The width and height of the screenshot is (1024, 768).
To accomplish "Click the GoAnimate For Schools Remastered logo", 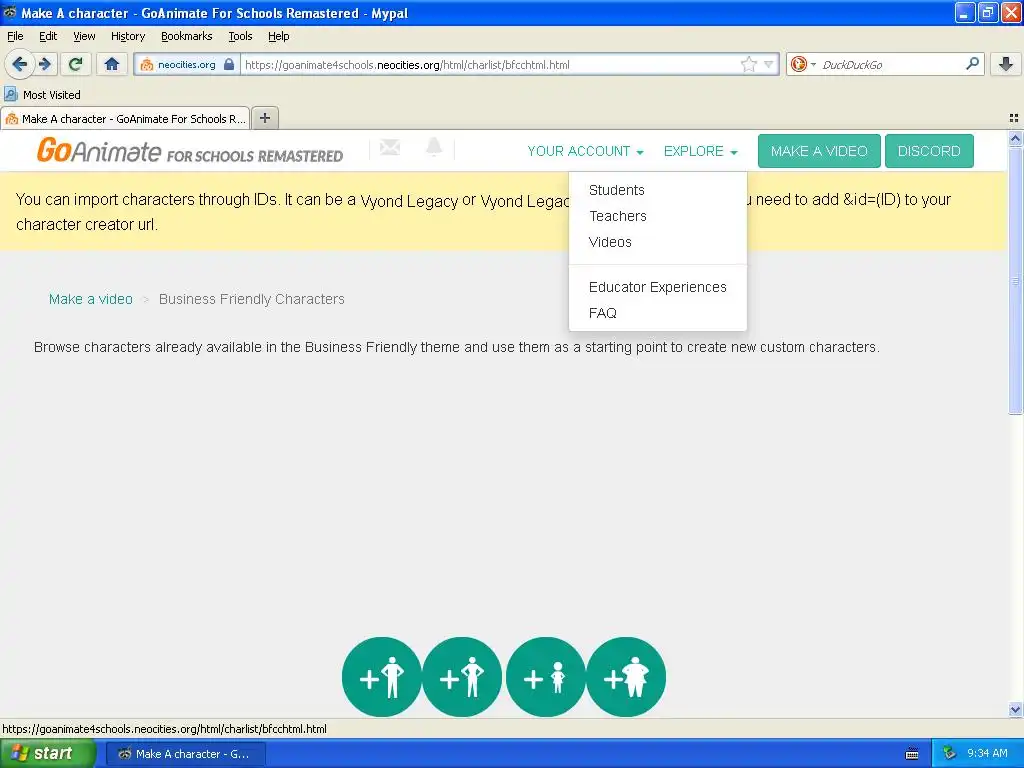I will [189, 150].
